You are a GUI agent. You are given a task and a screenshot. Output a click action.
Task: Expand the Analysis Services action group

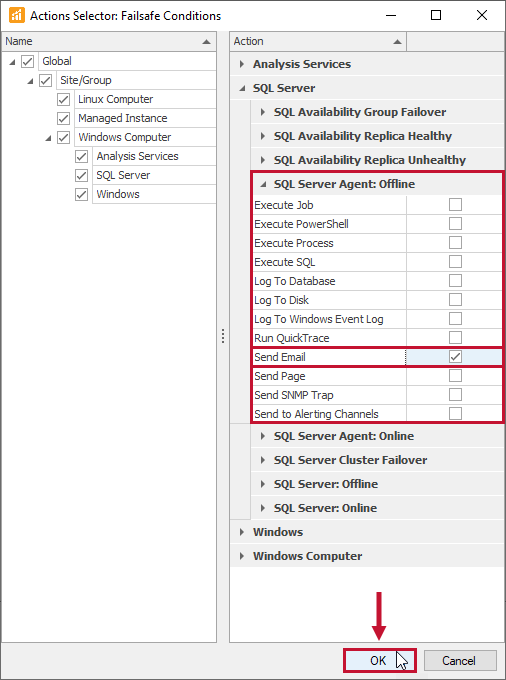(x=242, y=64)
